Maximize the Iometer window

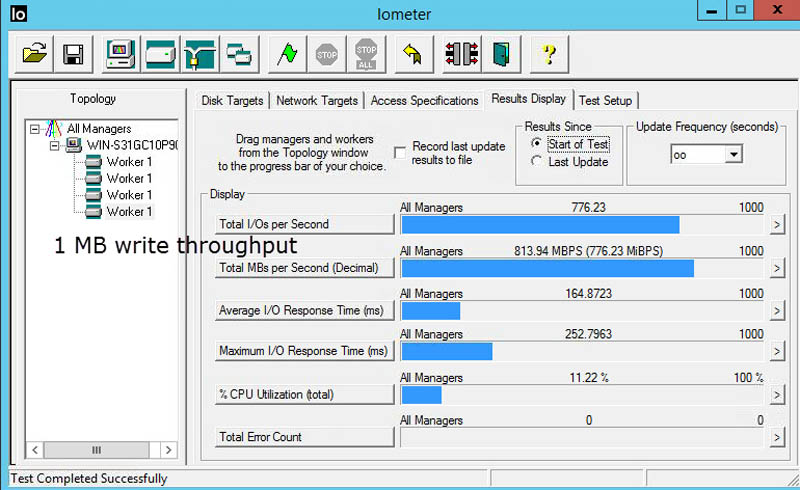point(740,10)
